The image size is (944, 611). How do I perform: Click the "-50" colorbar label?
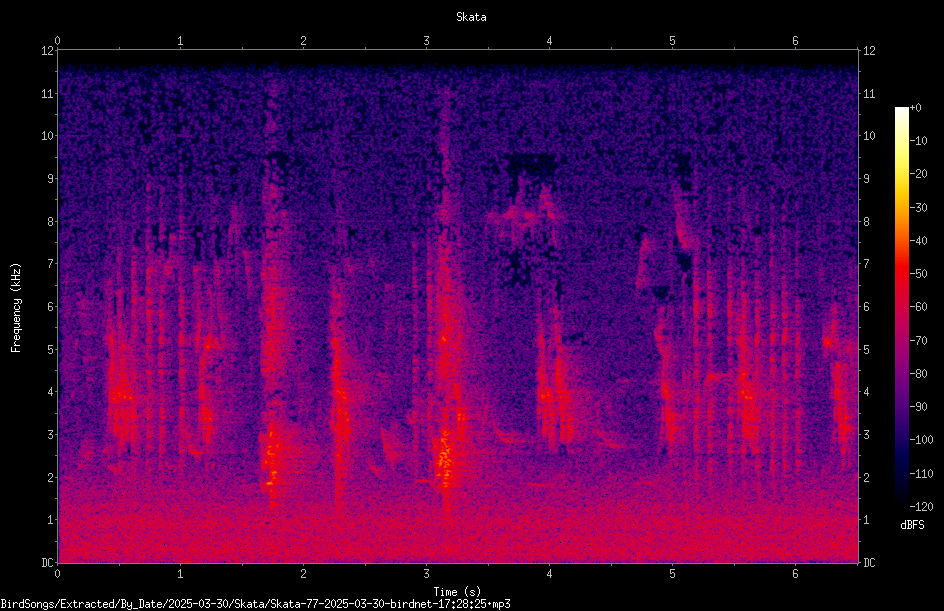click(918, 274)
